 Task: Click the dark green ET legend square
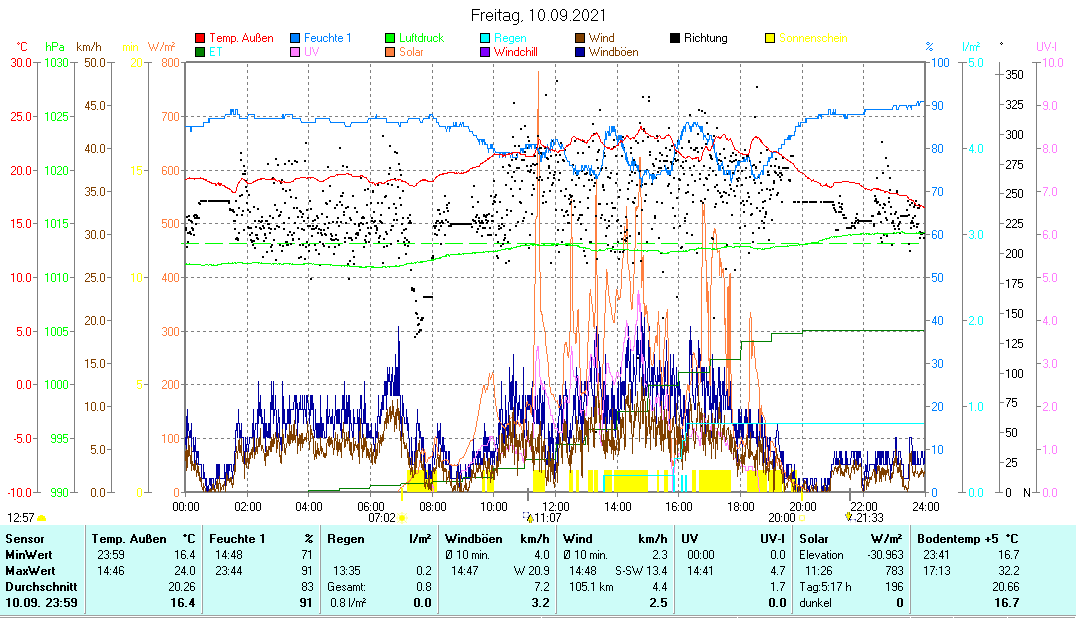200,51
